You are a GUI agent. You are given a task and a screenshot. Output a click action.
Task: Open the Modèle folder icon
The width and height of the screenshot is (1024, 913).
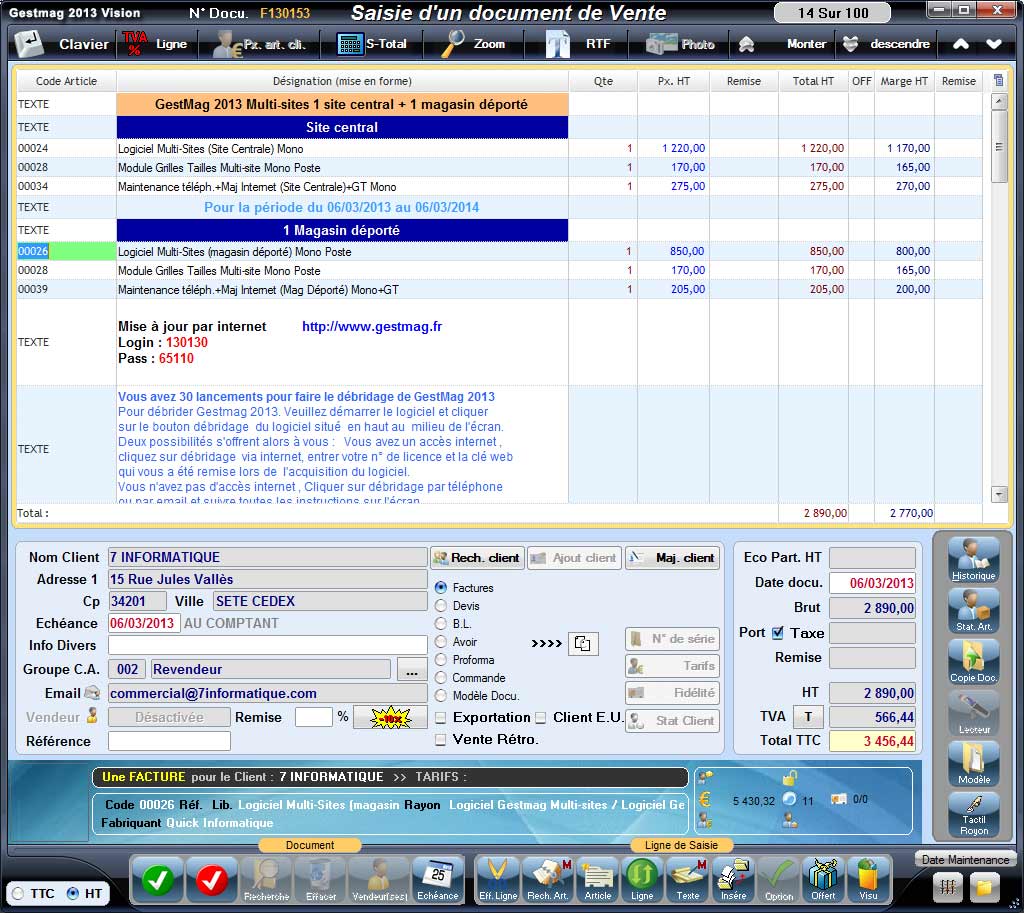tap(974, 763)
